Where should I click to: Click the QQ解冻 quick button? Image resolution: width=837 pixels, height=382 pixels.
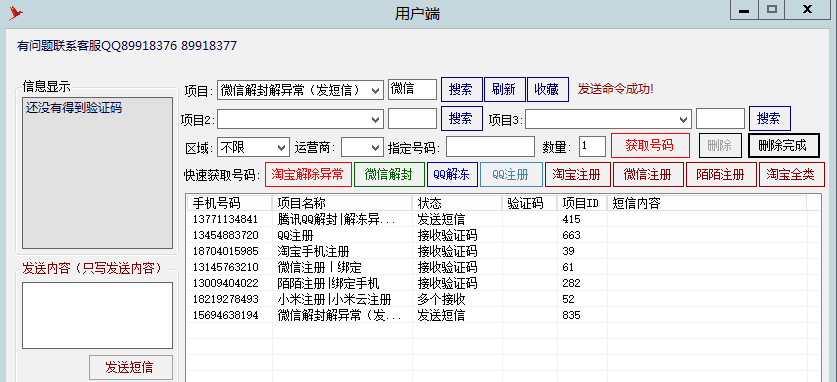coord(452,174)
